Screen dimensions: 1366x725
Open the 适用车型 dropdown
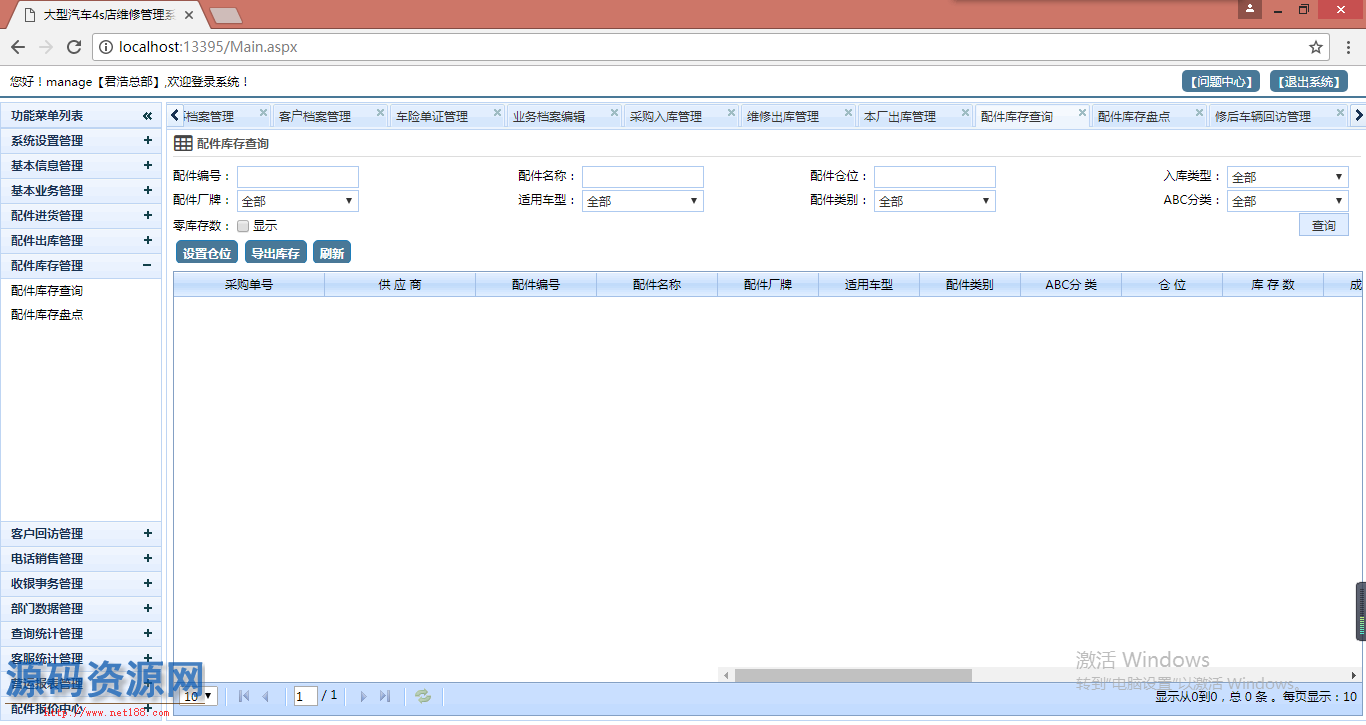(x=643, y=201)
